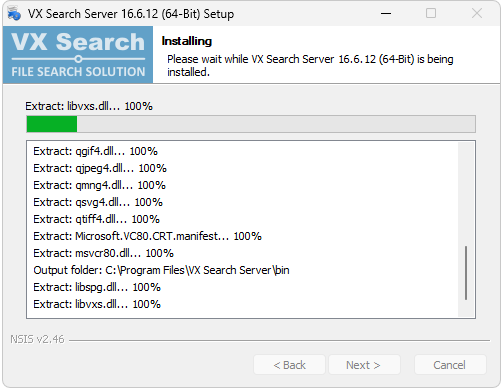Click the Next button

[364, 365]
